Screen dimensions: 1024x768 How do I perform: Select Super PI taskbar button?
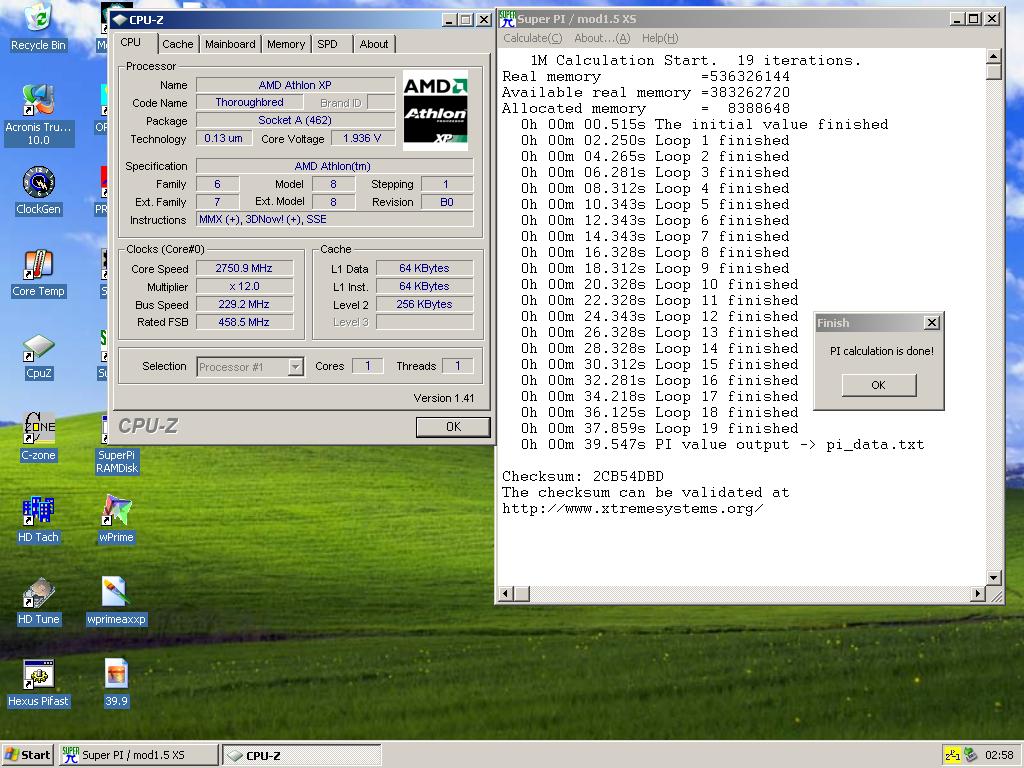click(138, 755)
